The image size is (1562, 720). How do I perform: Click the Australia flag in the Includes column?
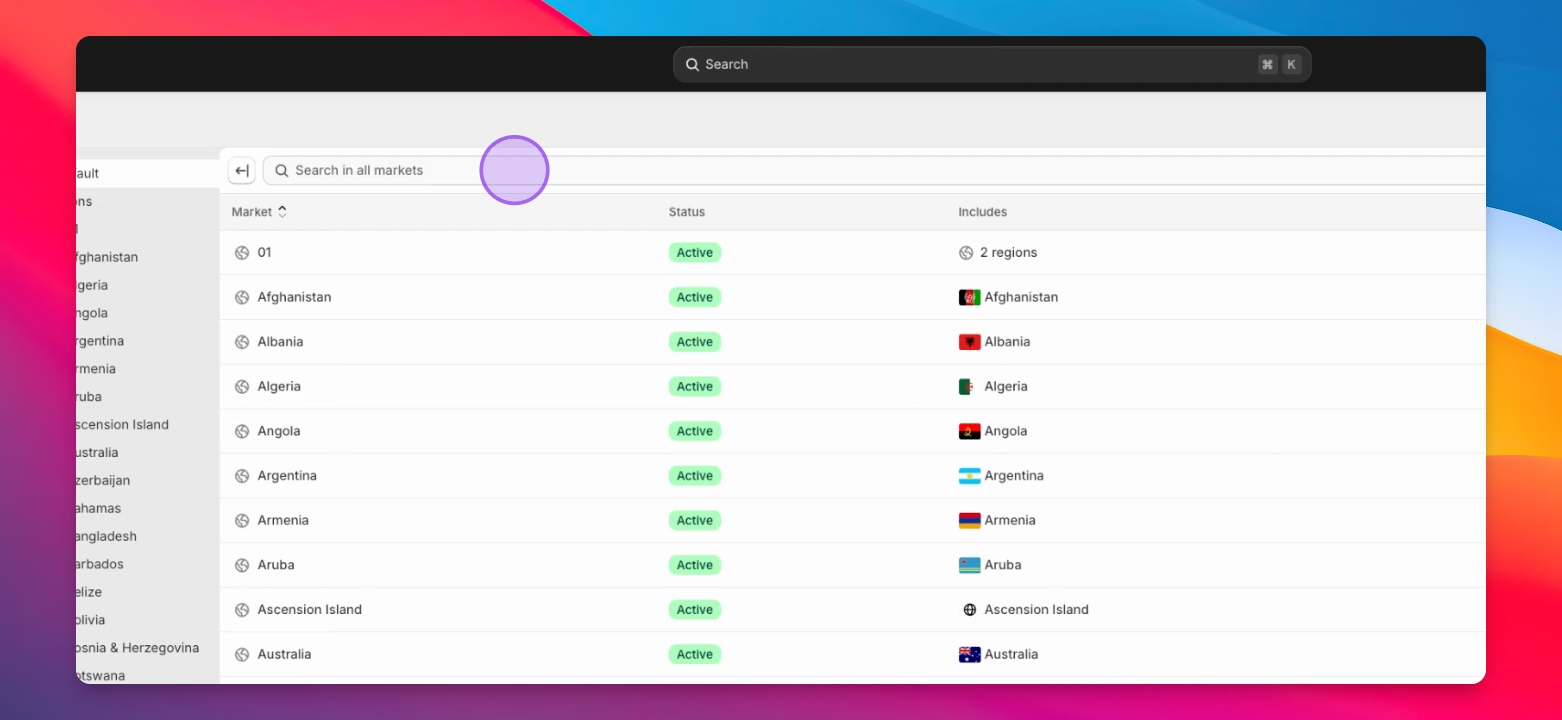969,655
